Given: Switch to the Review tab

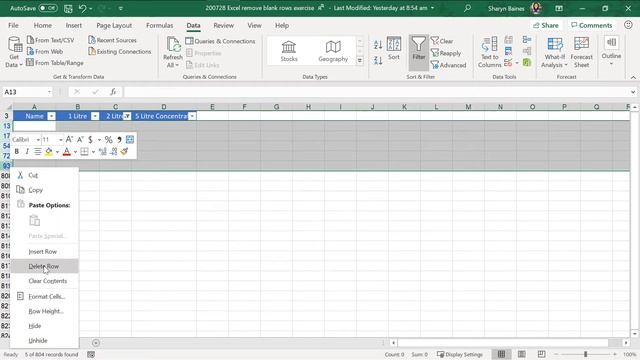Looking at the screenshot, I should click(223, 25).
